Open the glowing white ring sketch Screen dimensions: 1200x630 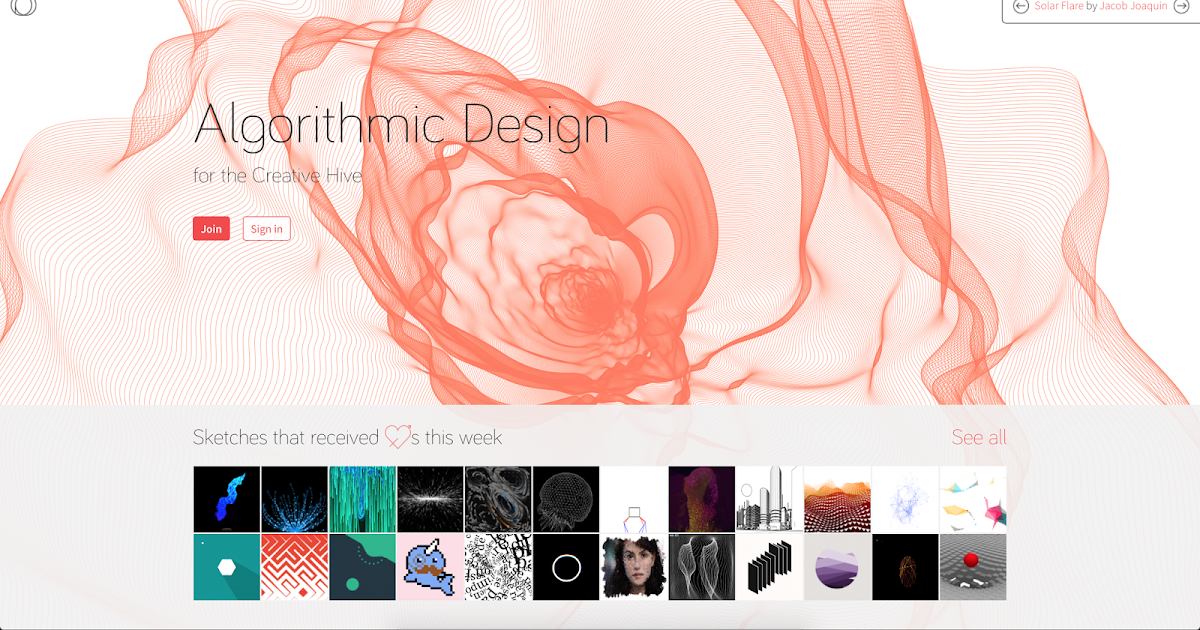click(566, 566)
